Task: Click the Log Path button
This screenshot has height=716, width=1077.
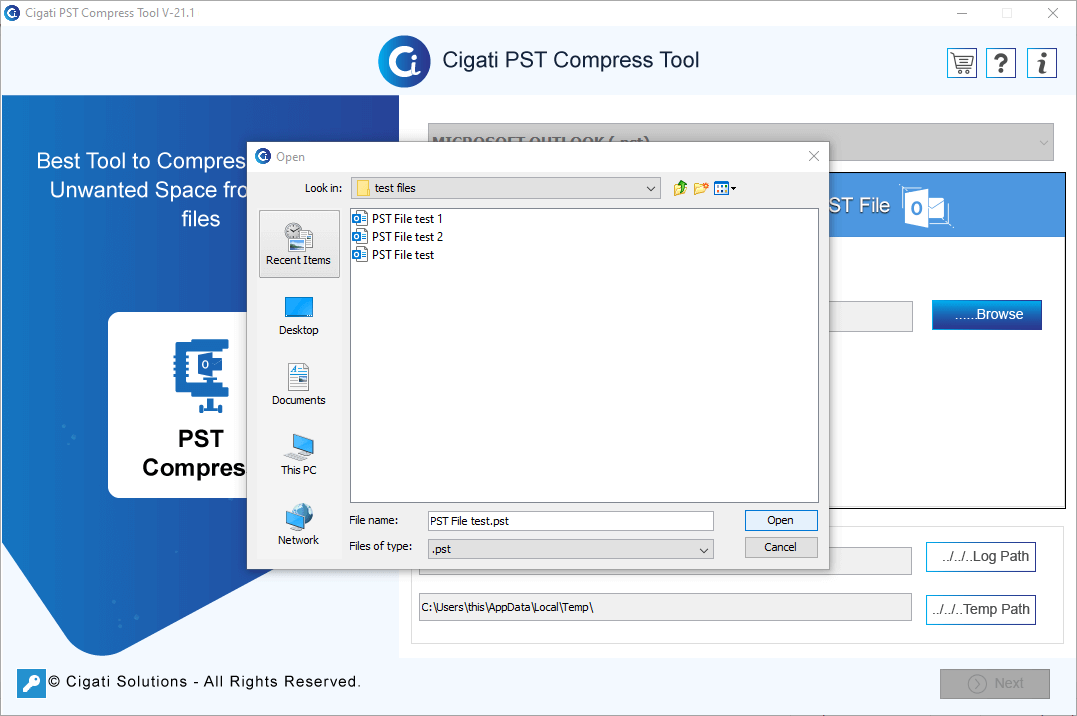Action: [x=981, y=557]
